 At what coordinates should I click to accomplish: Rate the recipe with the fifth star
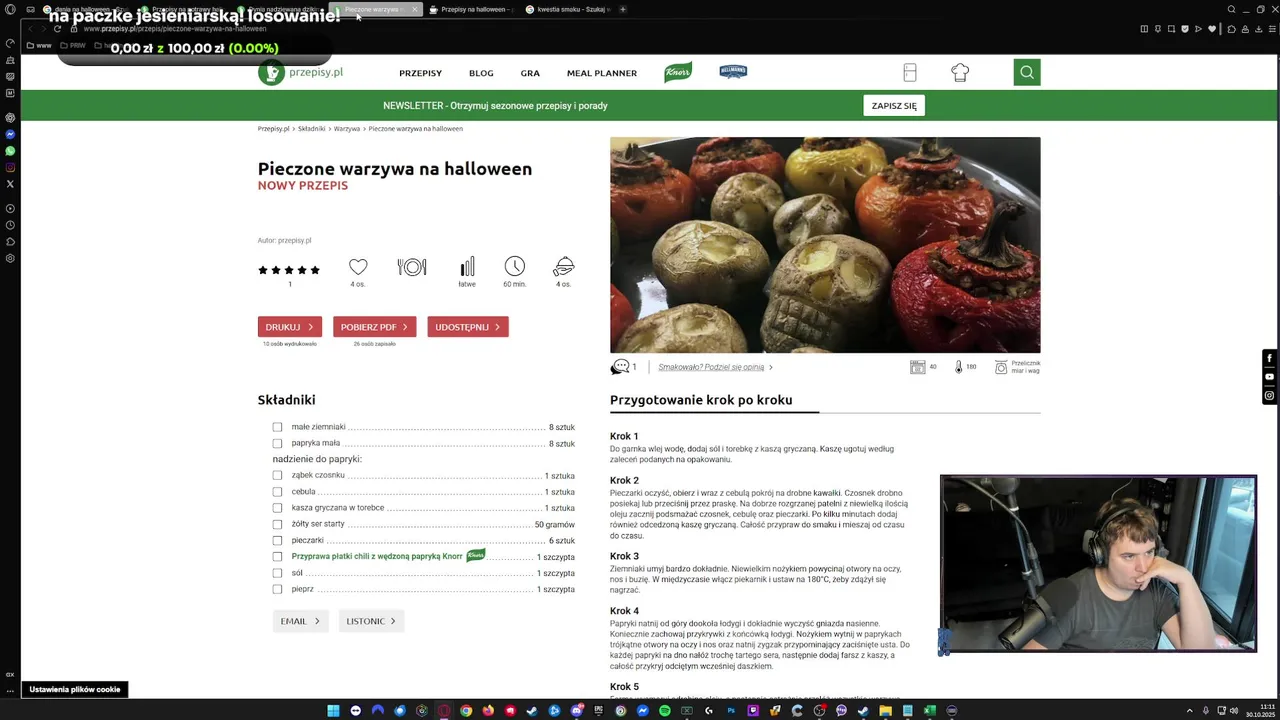coord(315,270)
